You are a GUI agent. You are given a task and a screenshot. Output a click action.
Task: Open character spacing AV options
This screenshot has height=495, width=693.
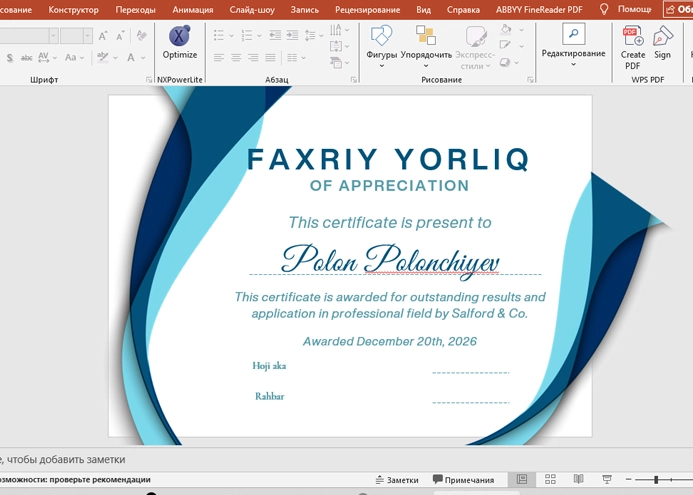pos(47,57)
